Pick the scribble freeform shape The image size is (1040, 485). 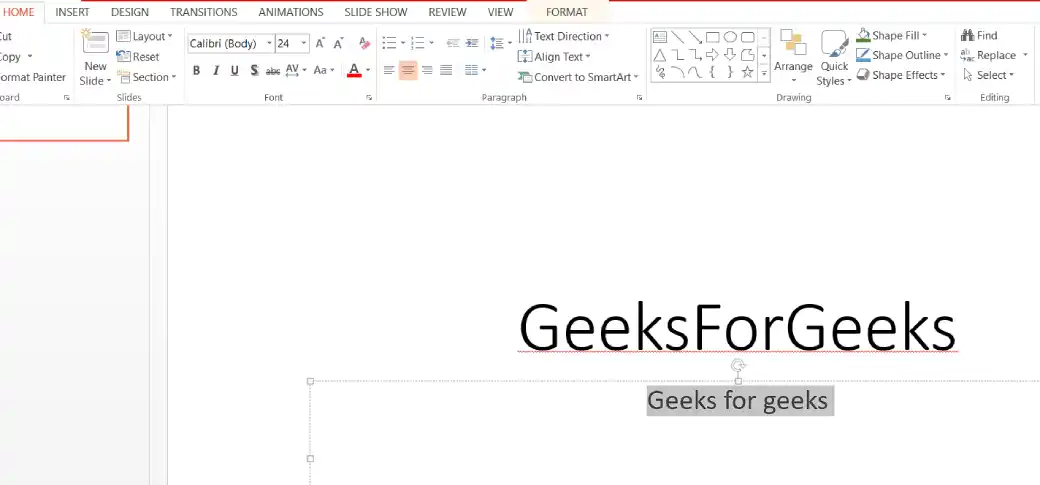tap(660, 72)
